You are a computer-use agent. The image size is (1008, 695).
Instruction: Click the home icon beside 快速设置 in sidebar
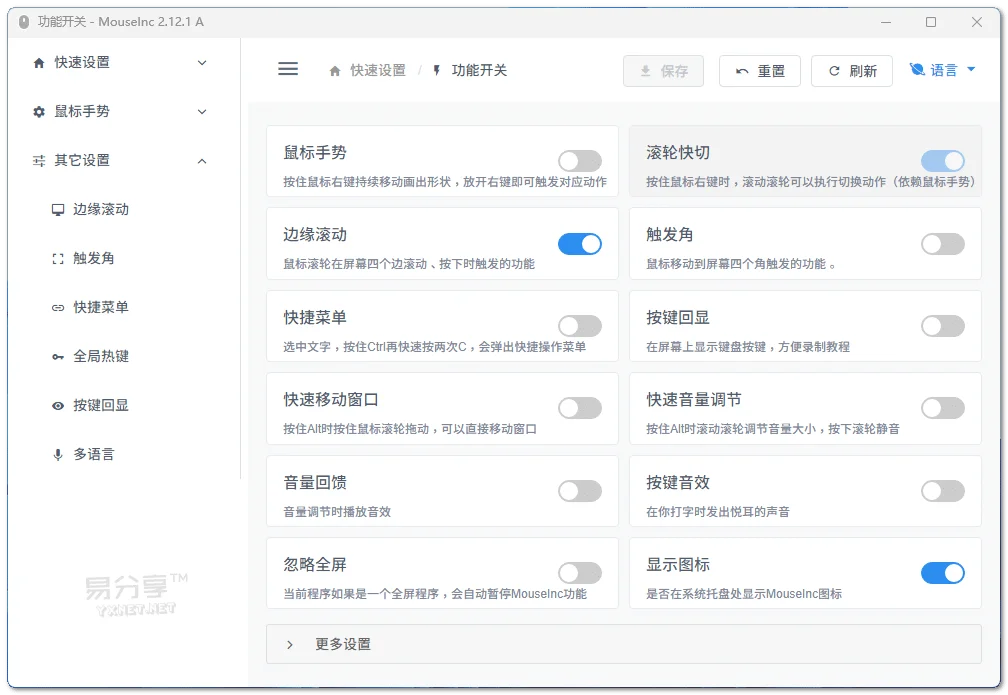[x=39, y=62]
